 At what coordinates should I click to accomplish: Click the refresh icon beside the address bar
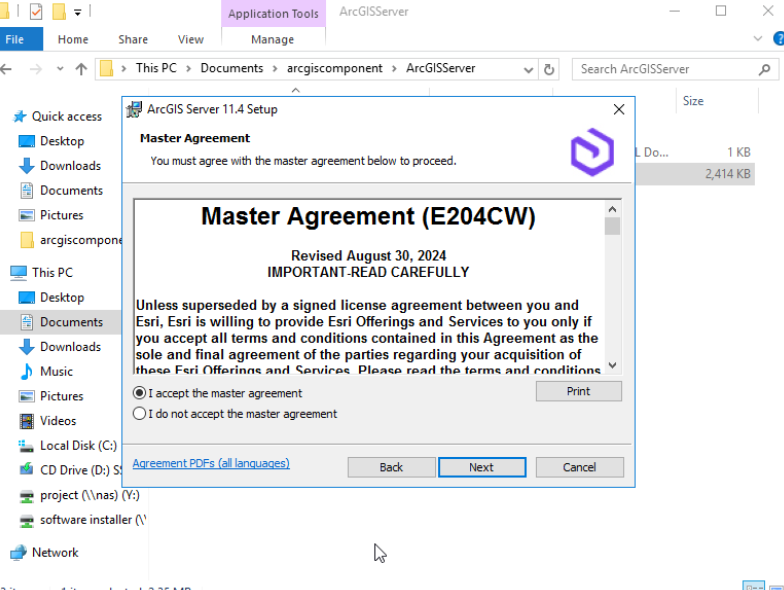click(x=549, y=69)
